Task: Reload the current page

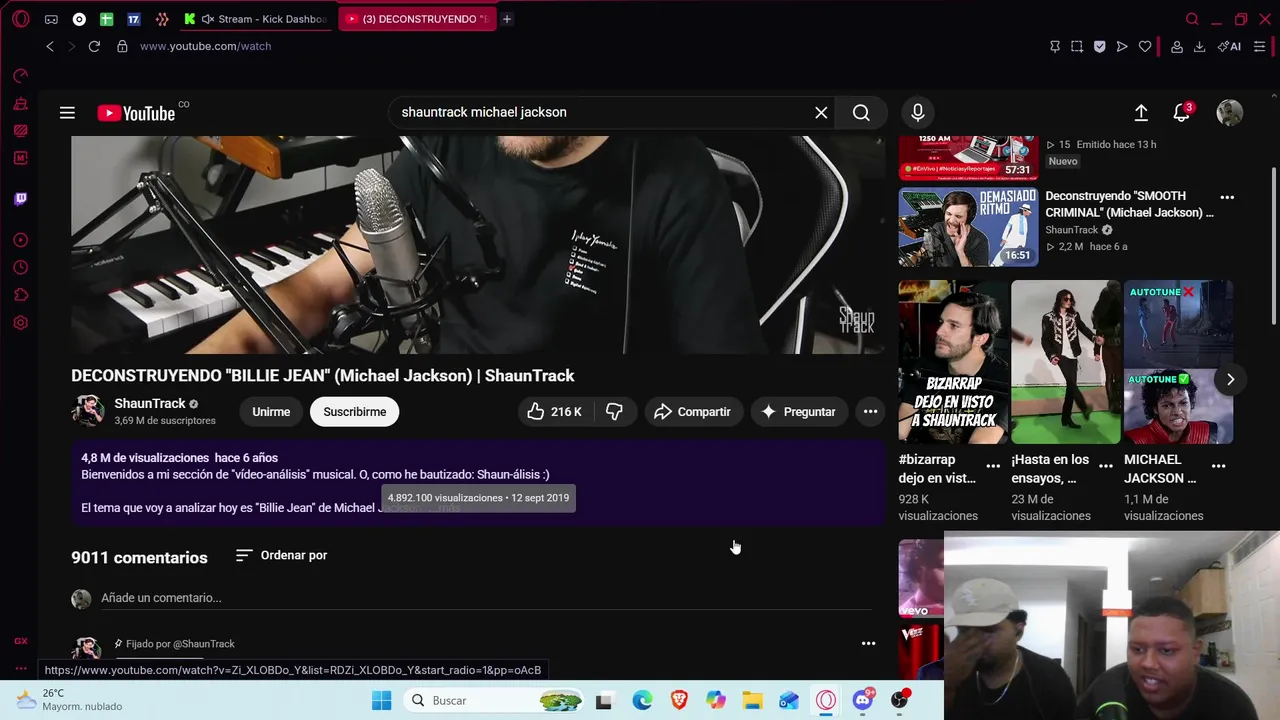Action: [x=94, y=46]
